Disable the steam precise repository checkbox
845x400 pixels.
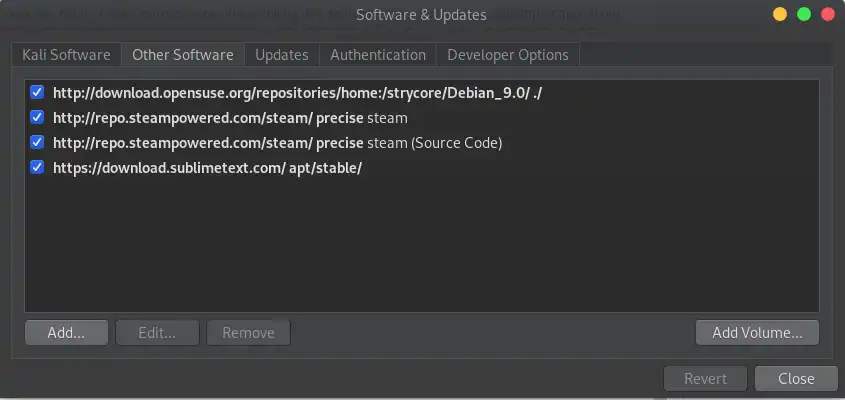click(37, 117)
